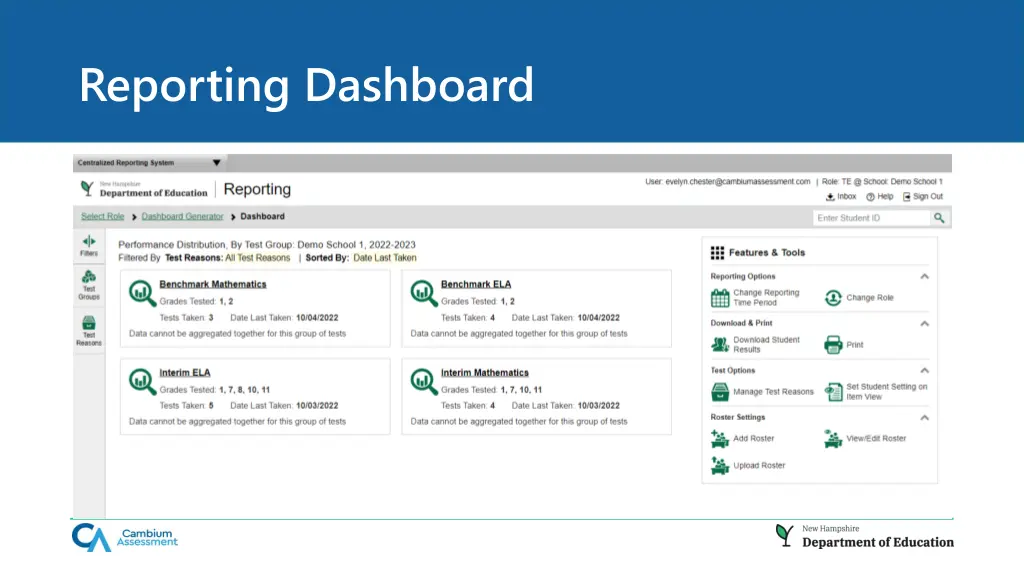Click the user email evelyn.chester@cambiumassessment.com
This screenshot has height=576, width=1024.
tap(737, 182)
